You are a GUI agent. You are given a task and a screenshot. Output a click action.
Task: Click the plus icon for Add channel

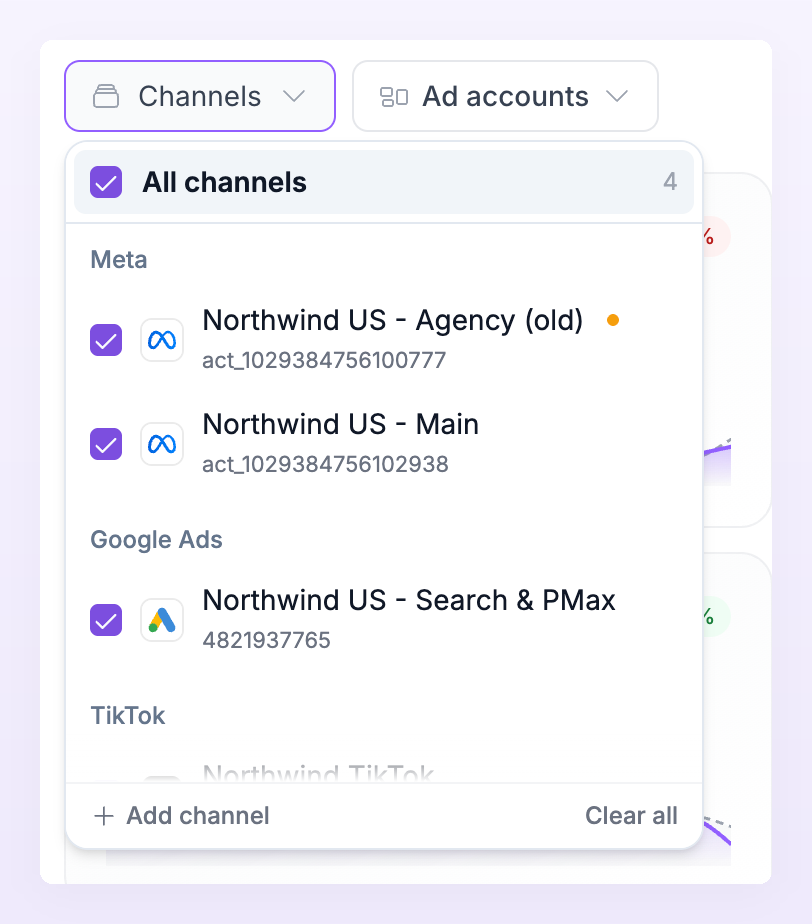104,816
